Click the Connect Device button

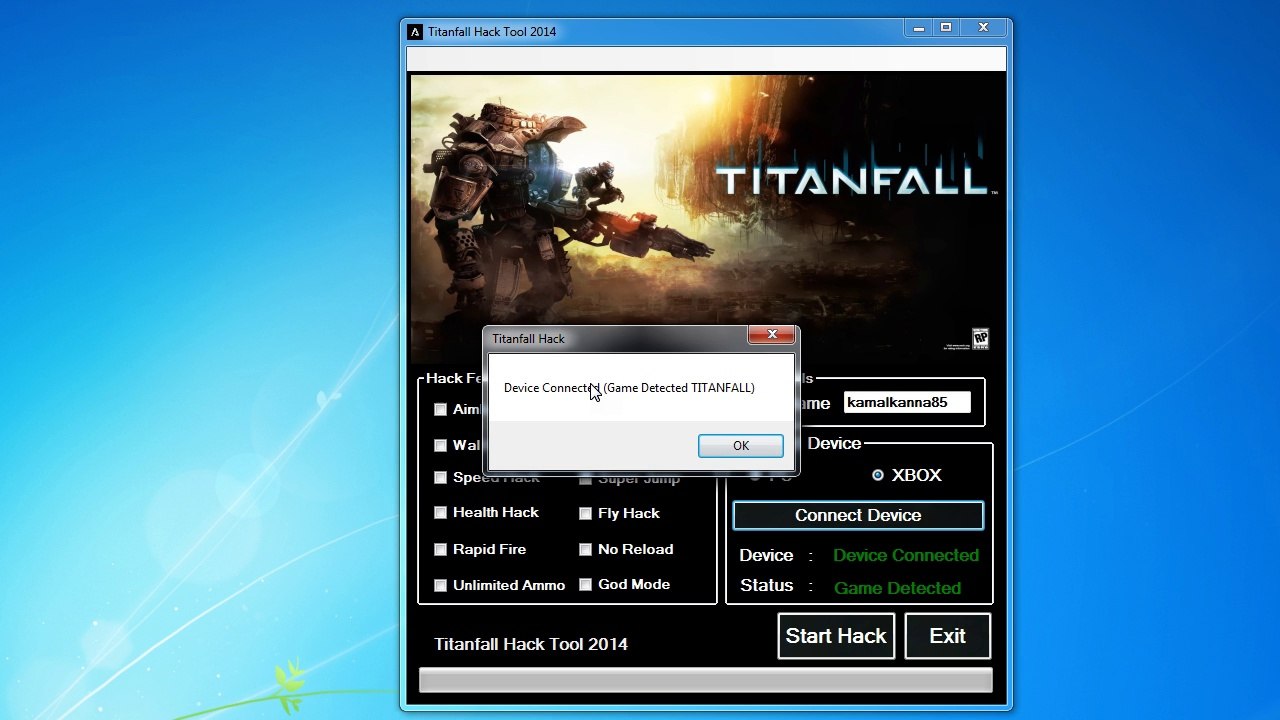[x=858, y=515]
